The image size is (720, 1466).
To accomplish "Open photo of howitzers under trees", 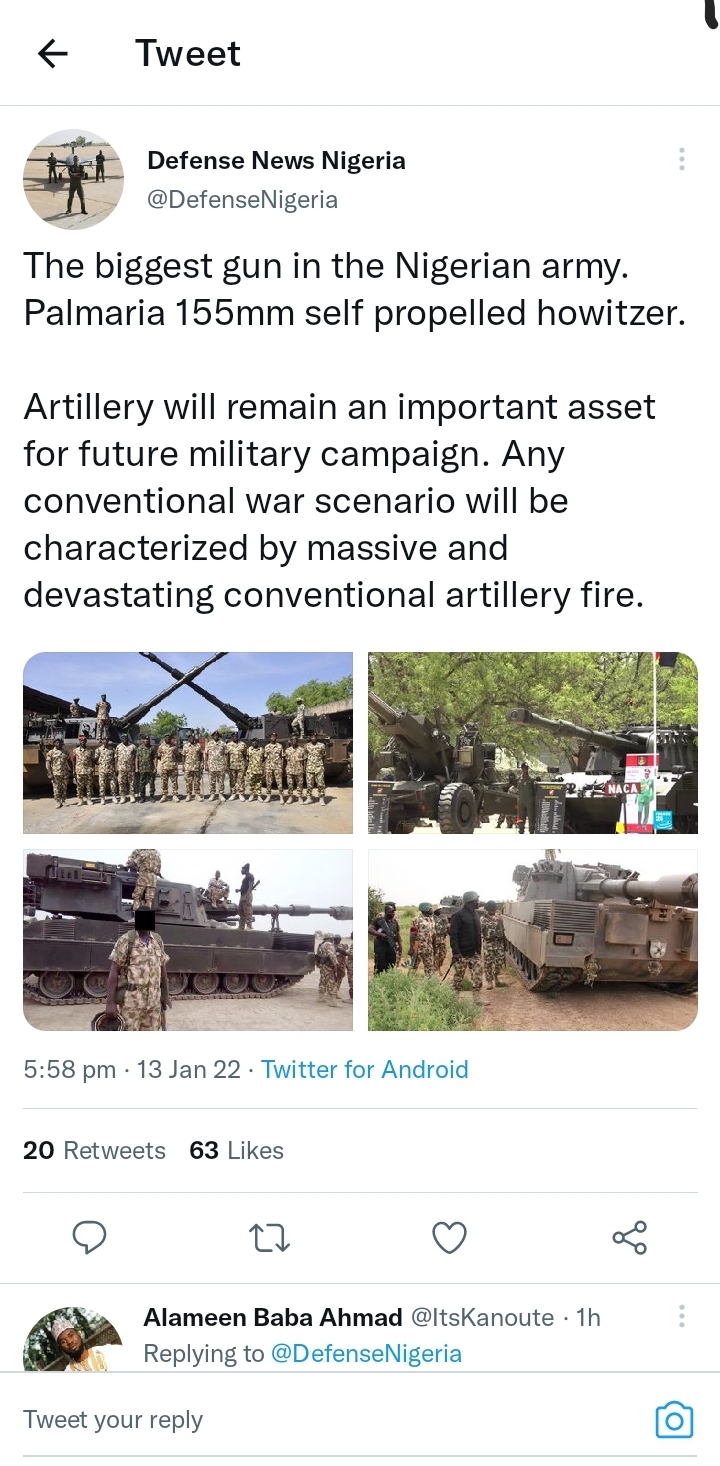I will coord(533,743).
